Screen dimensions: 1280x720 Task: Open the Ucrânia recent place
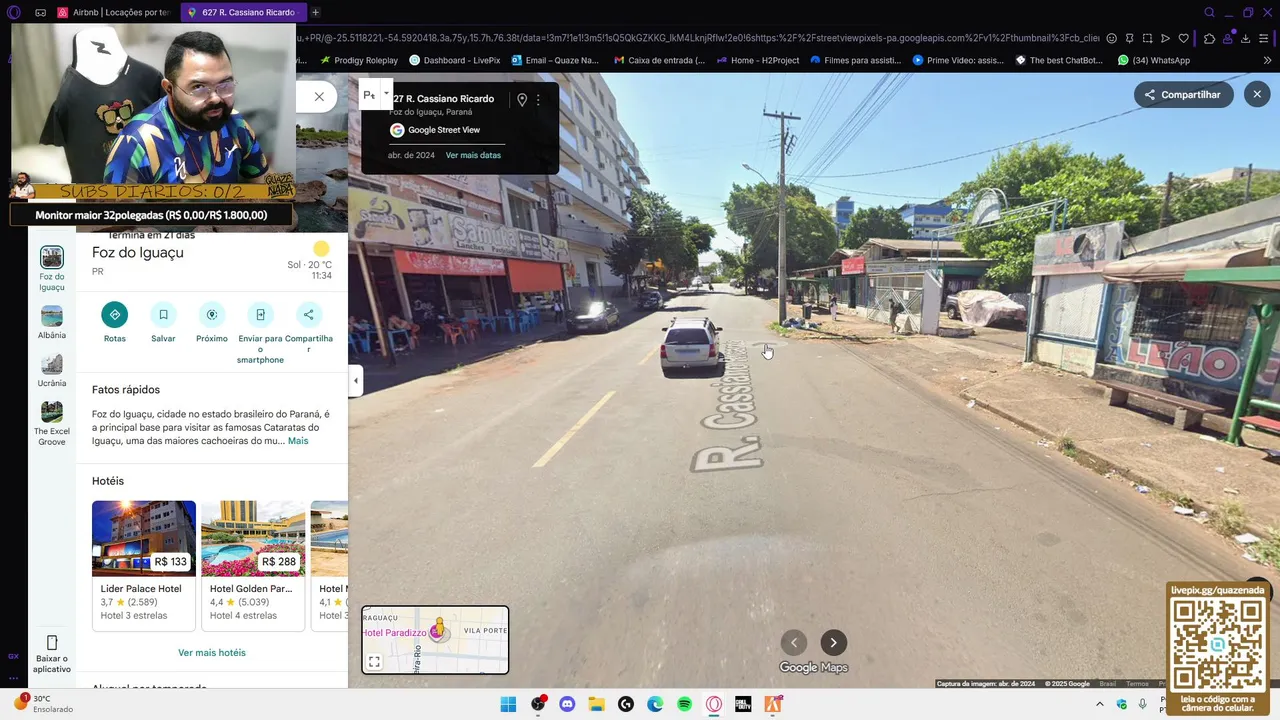click(x=52, y=371)
